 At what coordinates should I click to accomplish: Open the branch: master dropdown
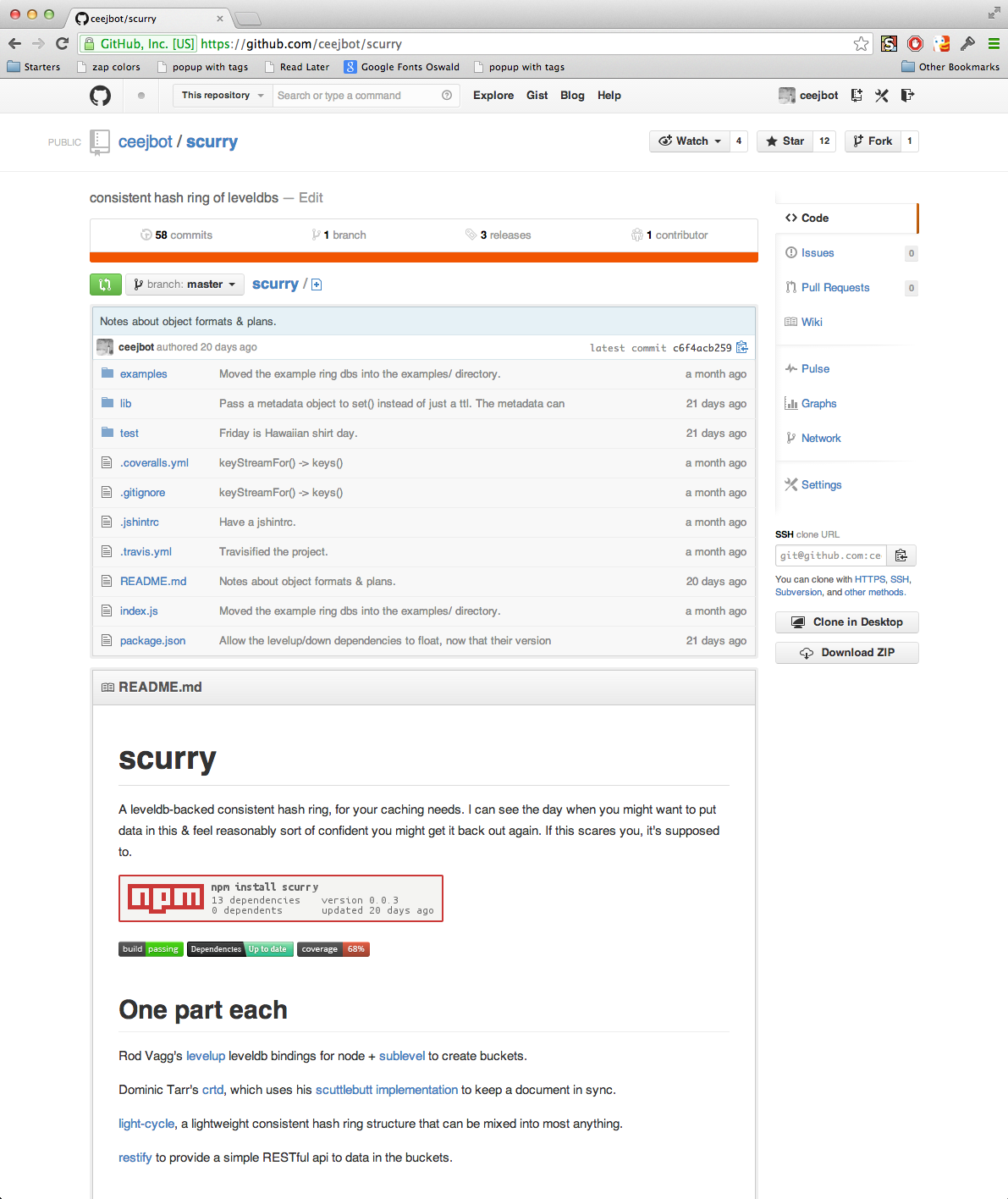184,285
